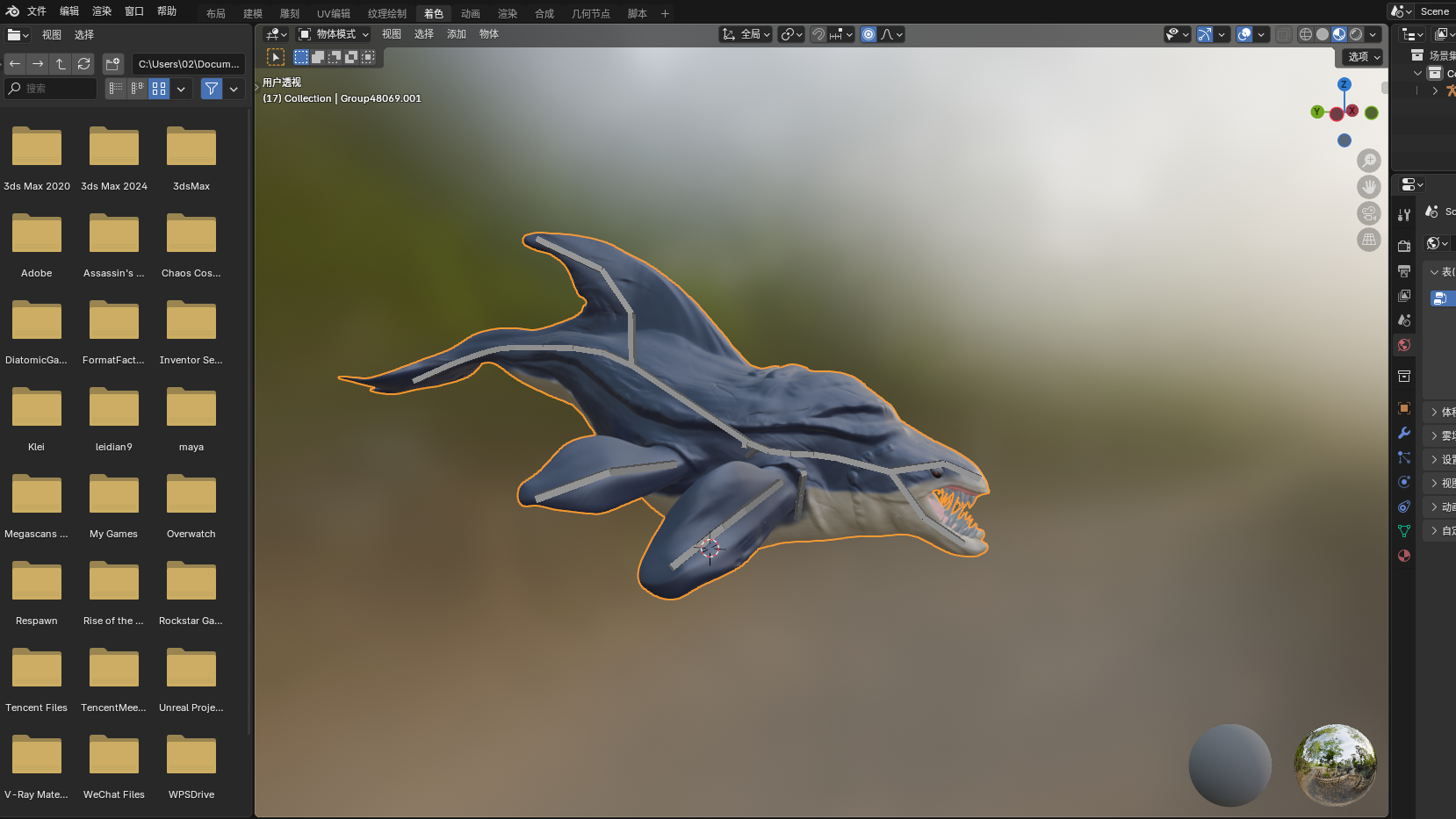
Task: Switch to orthographic view via the grid icon
Action: click(1368, 240)
